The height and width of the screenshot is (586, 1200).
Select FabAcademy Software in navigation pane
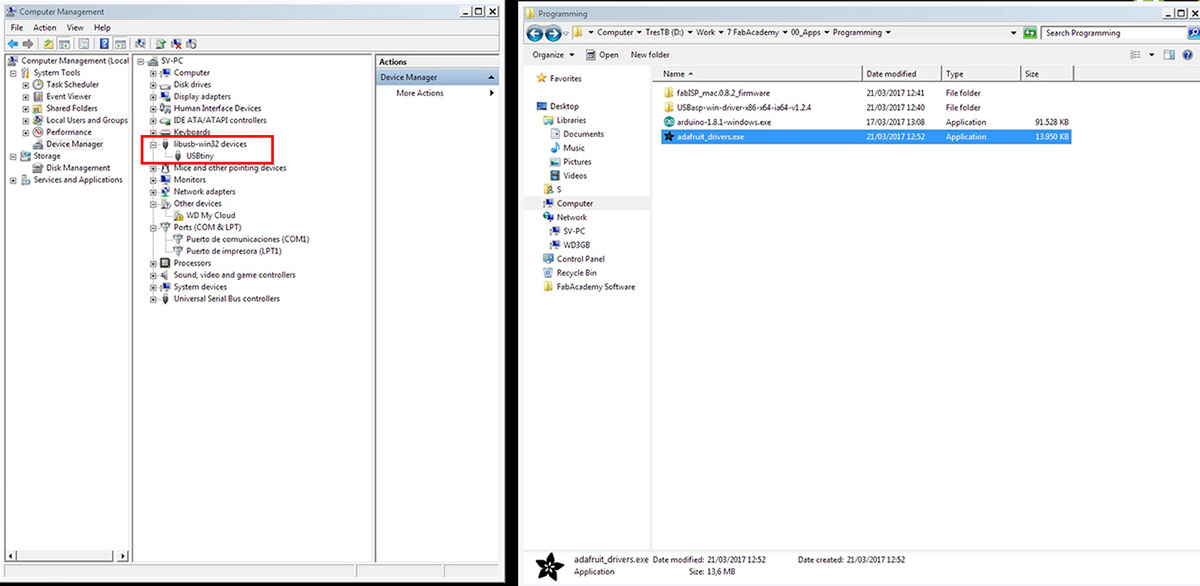click(x=596, y=287)
